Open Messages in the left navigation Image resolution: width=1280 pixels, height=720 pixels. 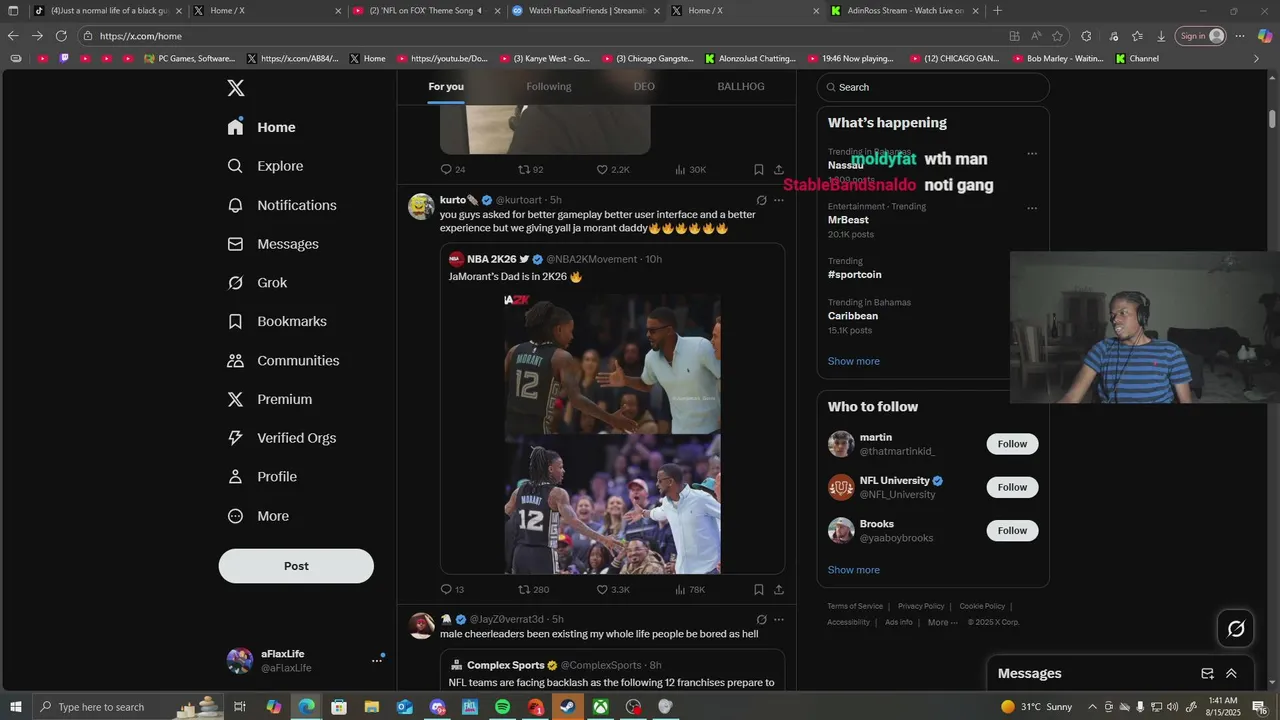pos(273,244)
